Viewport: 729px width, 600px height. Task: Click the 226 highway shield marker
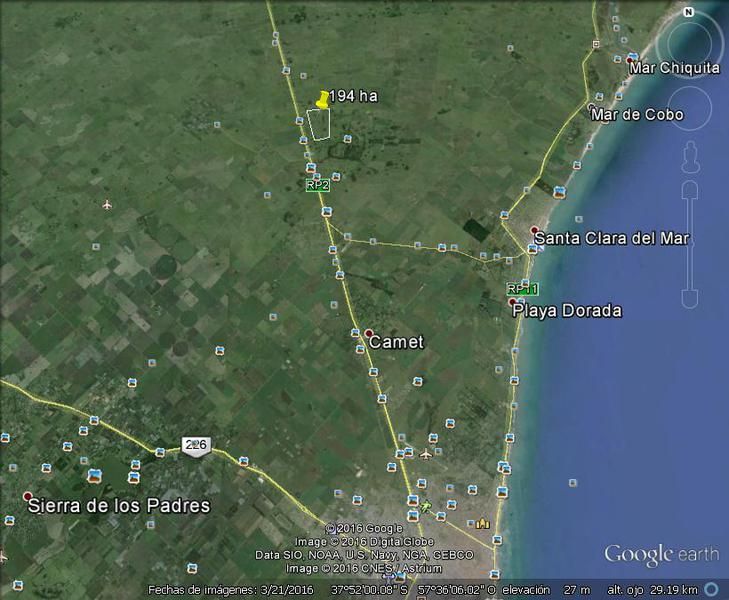tap(195, 444)
